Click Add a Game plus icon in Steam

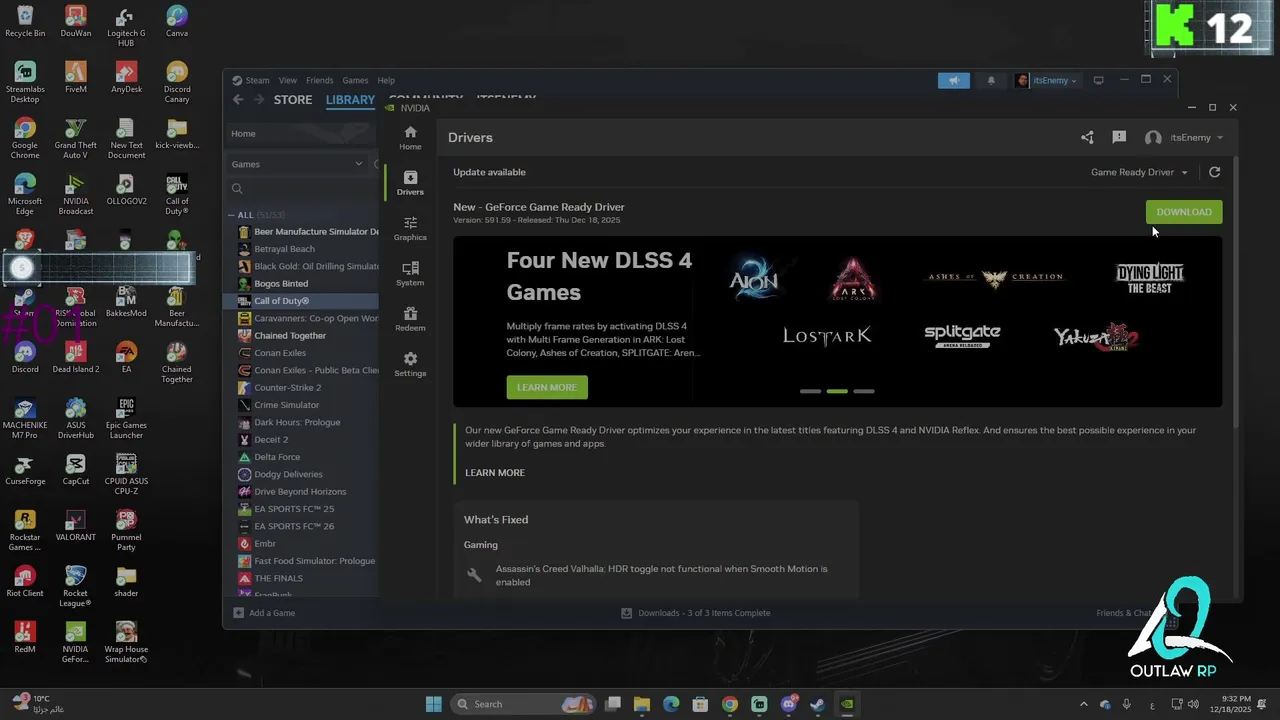click(238, 613)
